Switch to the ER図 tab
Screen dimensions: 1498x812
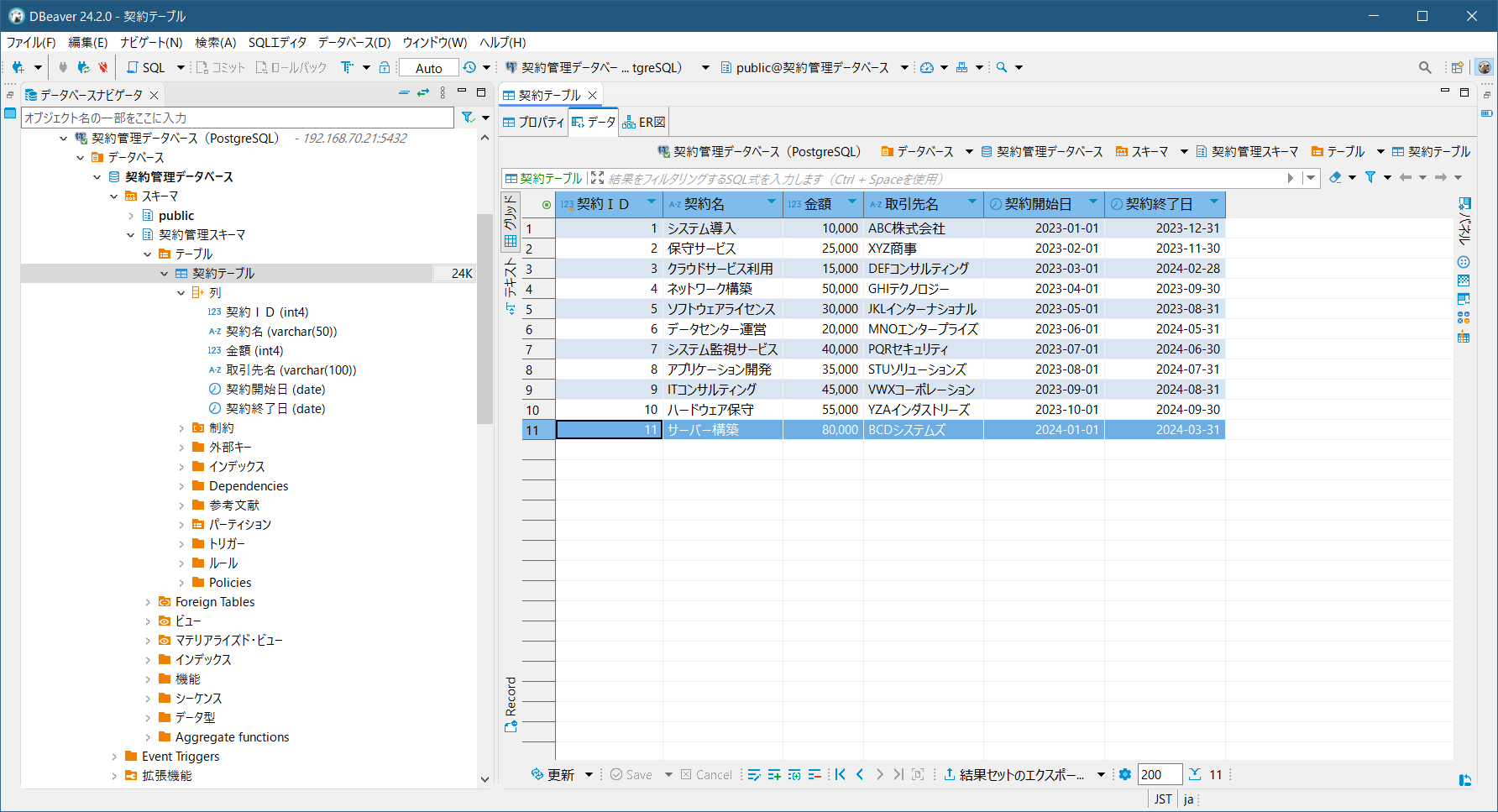click(x=644, y=122)
